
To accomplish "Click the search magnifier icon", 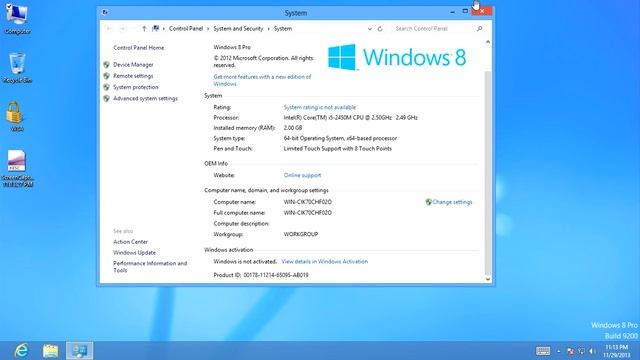I will 480,29.
